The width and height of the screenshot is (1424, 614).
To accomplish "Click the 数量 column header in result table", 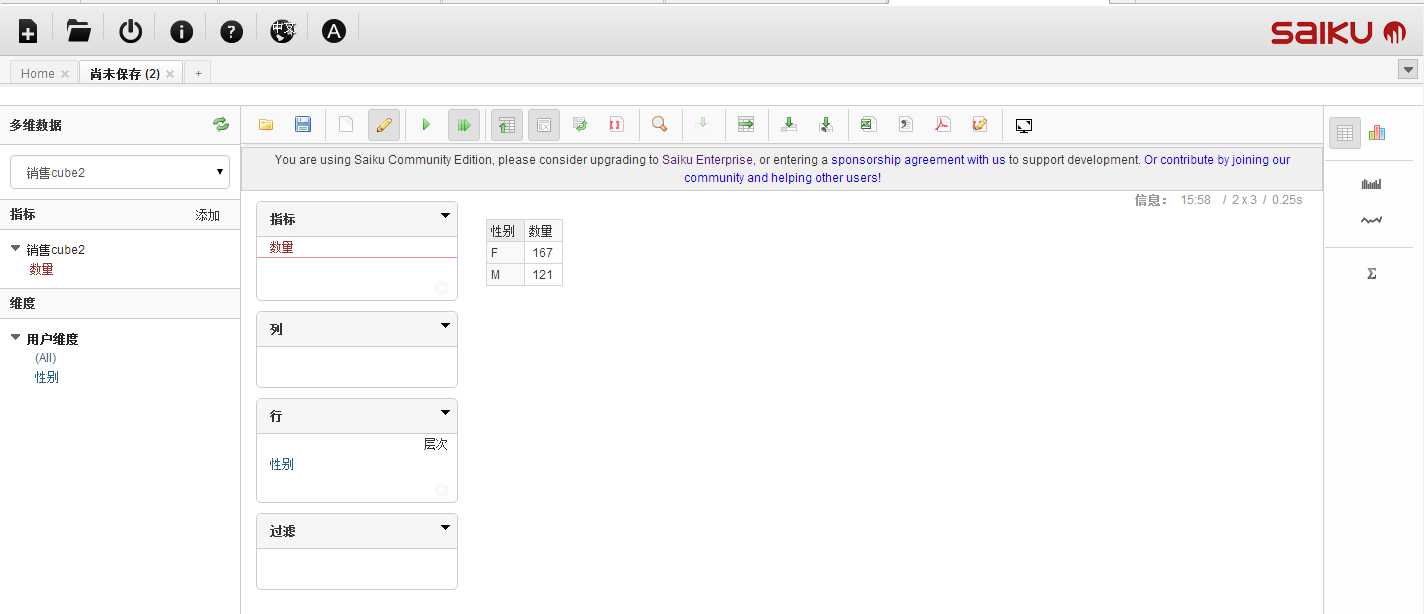I will click(543, 231).
